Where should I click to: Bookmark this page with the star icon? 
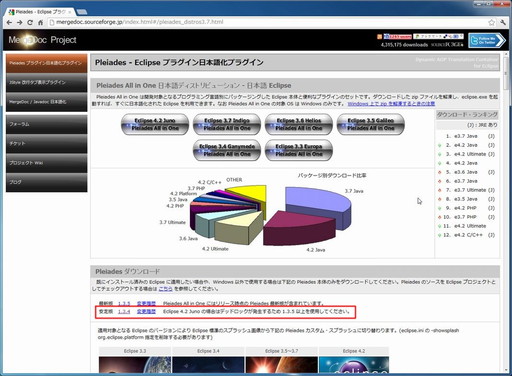point(492,22)
